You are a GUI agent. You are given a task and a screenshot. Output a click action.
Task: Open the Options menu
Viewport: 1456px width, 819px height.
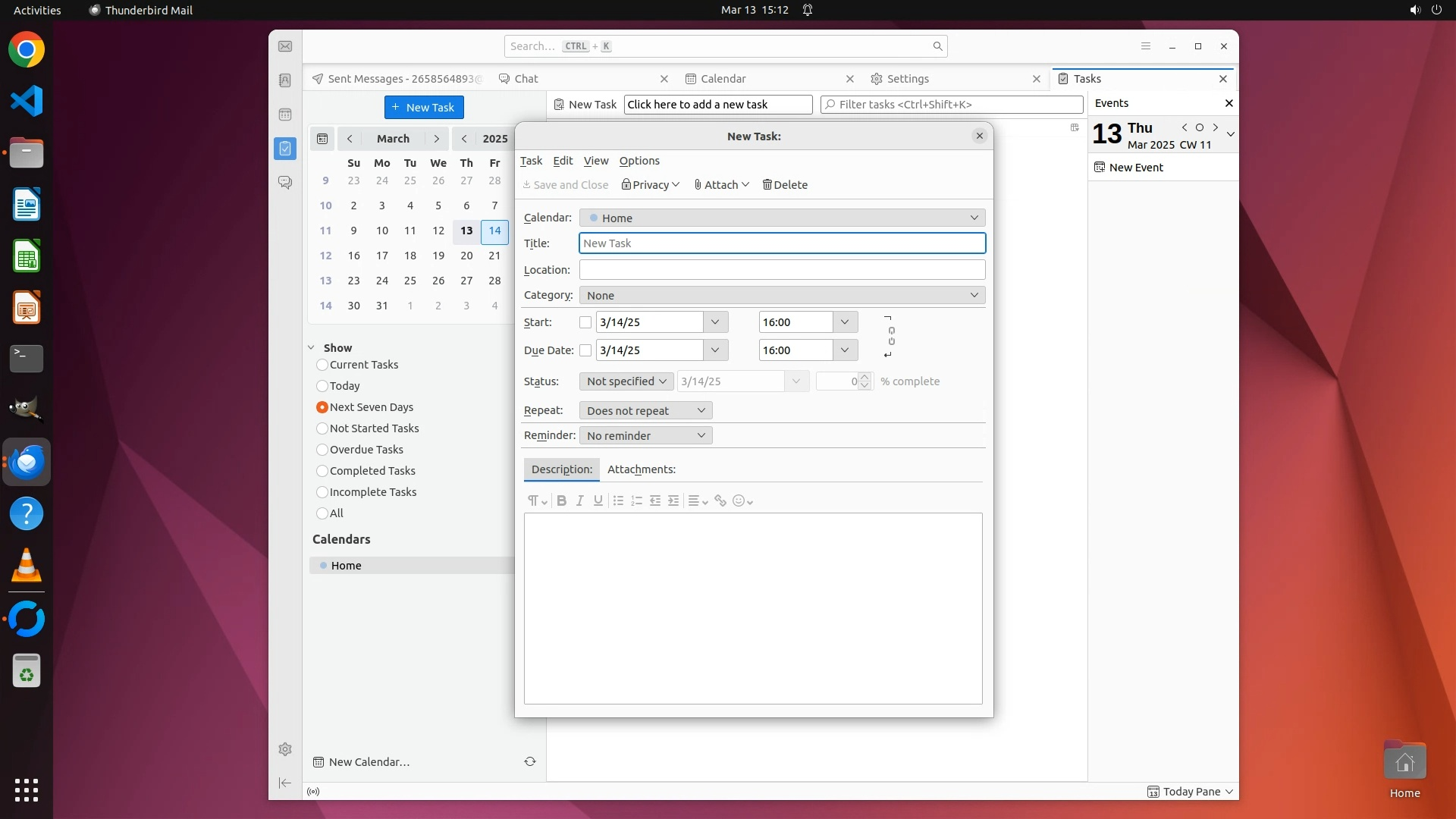tap(639, 161)
